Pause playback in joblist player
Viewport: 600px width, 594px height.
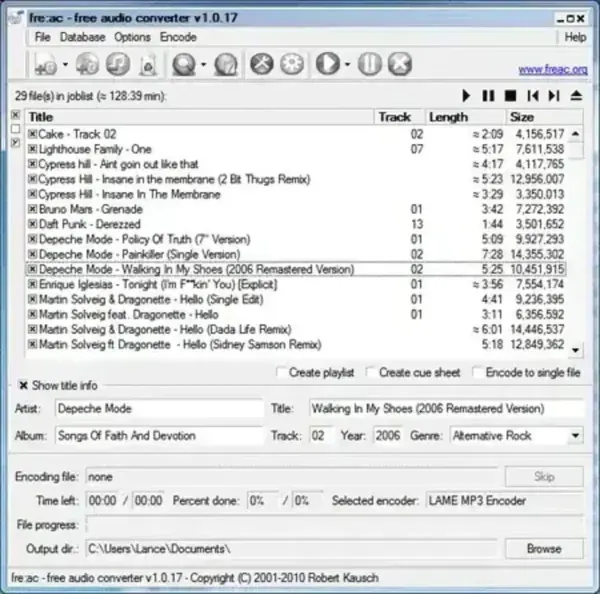(488, 96)
